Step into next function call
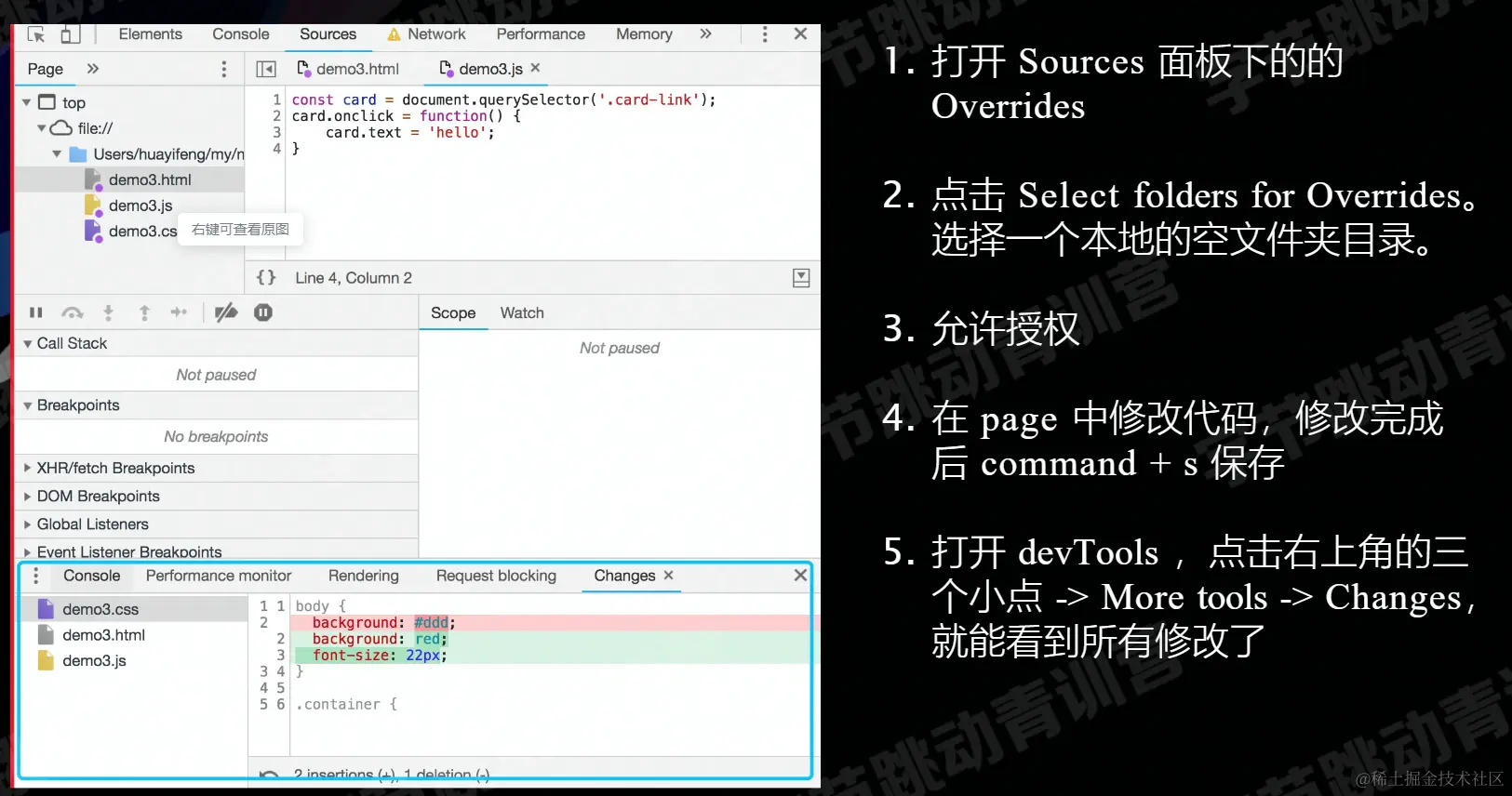The width and height of the screenshot is (1512, 796). click(108, 312)
